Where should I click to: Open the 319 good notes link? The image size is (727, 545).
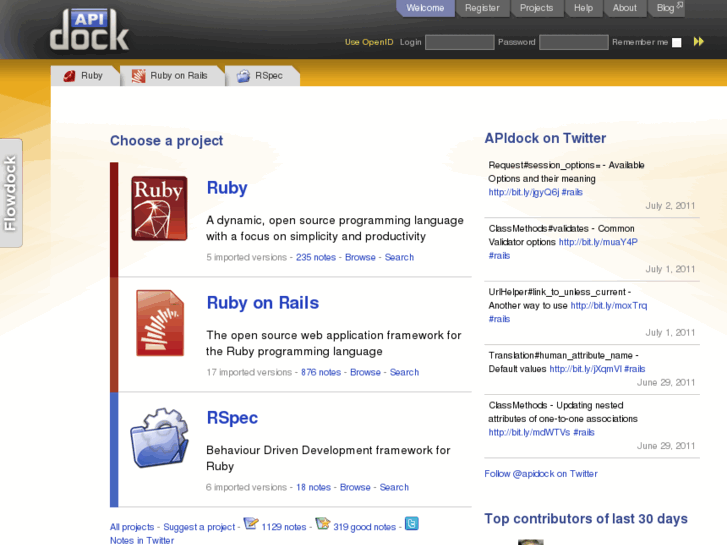click(364, 527)
